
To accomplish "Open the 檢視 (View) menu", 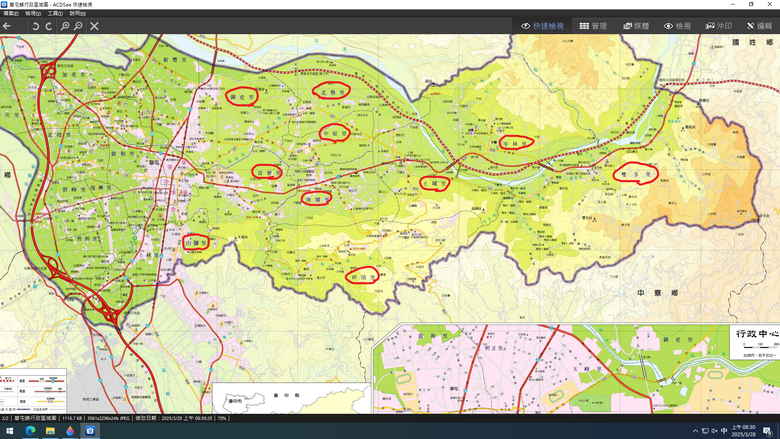I will click(x=33, y=13).
